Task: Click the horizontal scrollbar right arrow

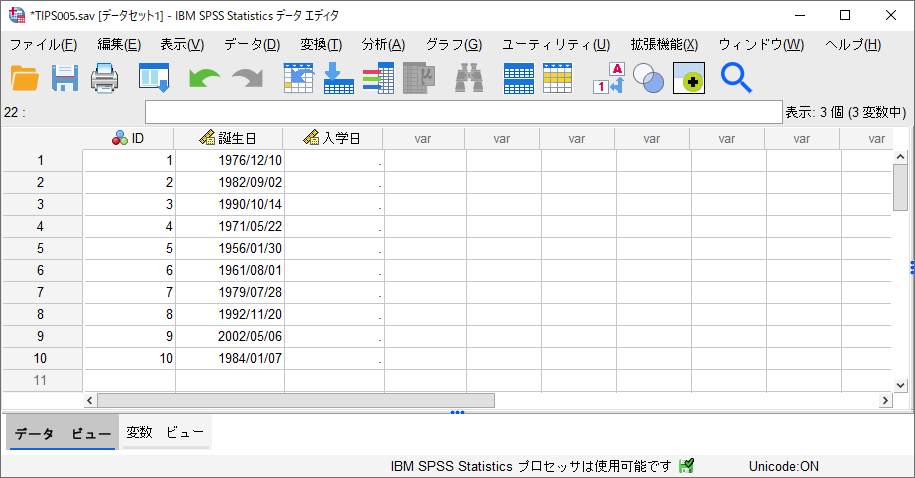Action: pyautogui.click(x=885, y=400)
